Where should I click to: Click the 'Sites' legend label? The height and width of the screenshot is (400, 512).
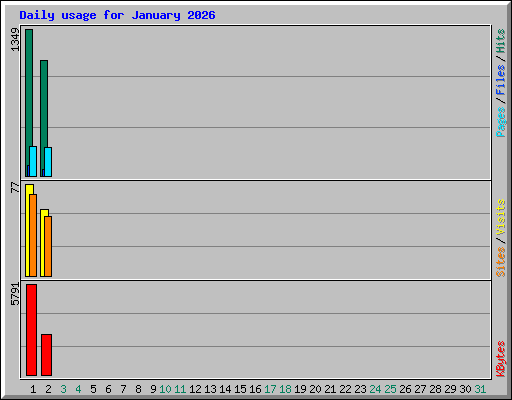tap(501, 262)
